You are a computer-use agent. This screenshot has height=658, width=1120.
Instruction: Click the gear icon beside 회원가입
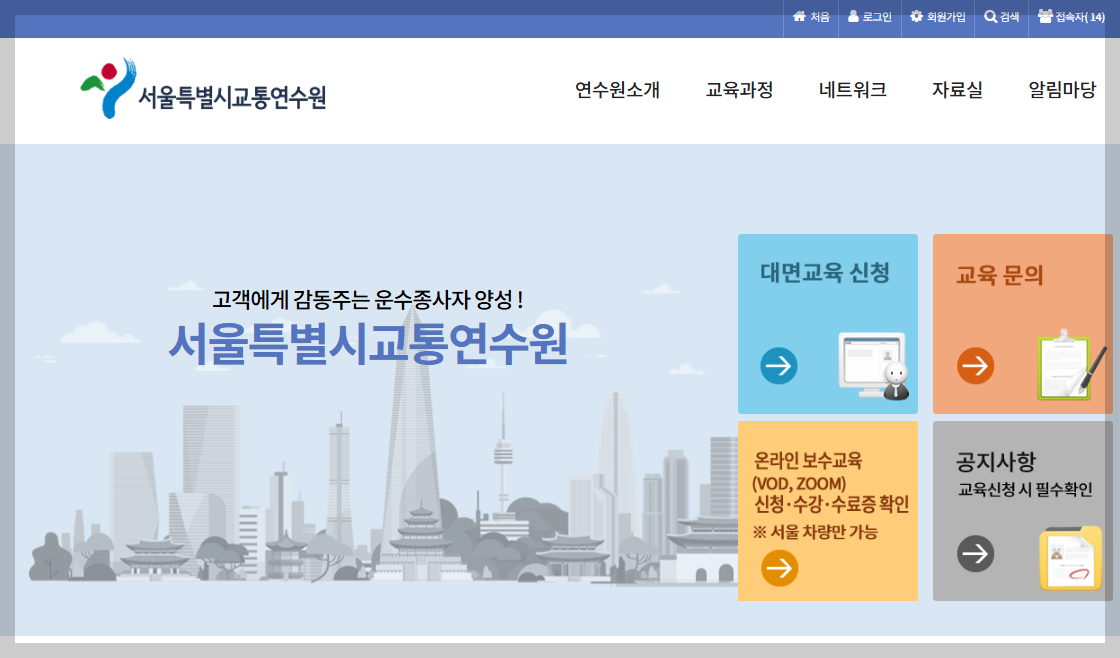point(916,16)
